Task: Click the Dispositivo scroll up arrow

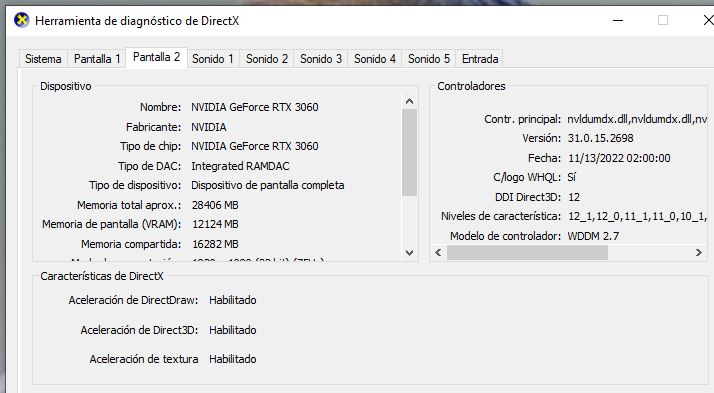Action: click(409, 101)
